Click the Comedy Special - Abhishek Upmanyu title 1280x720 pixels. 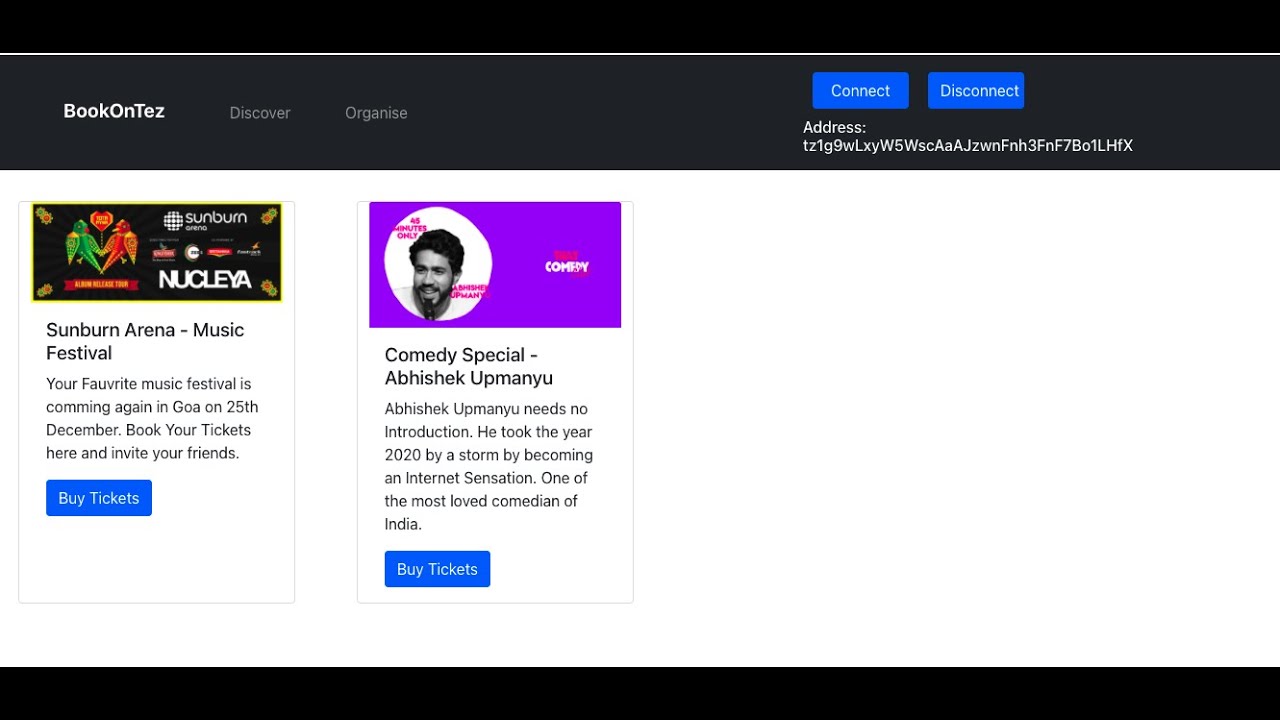pos(469,366)
